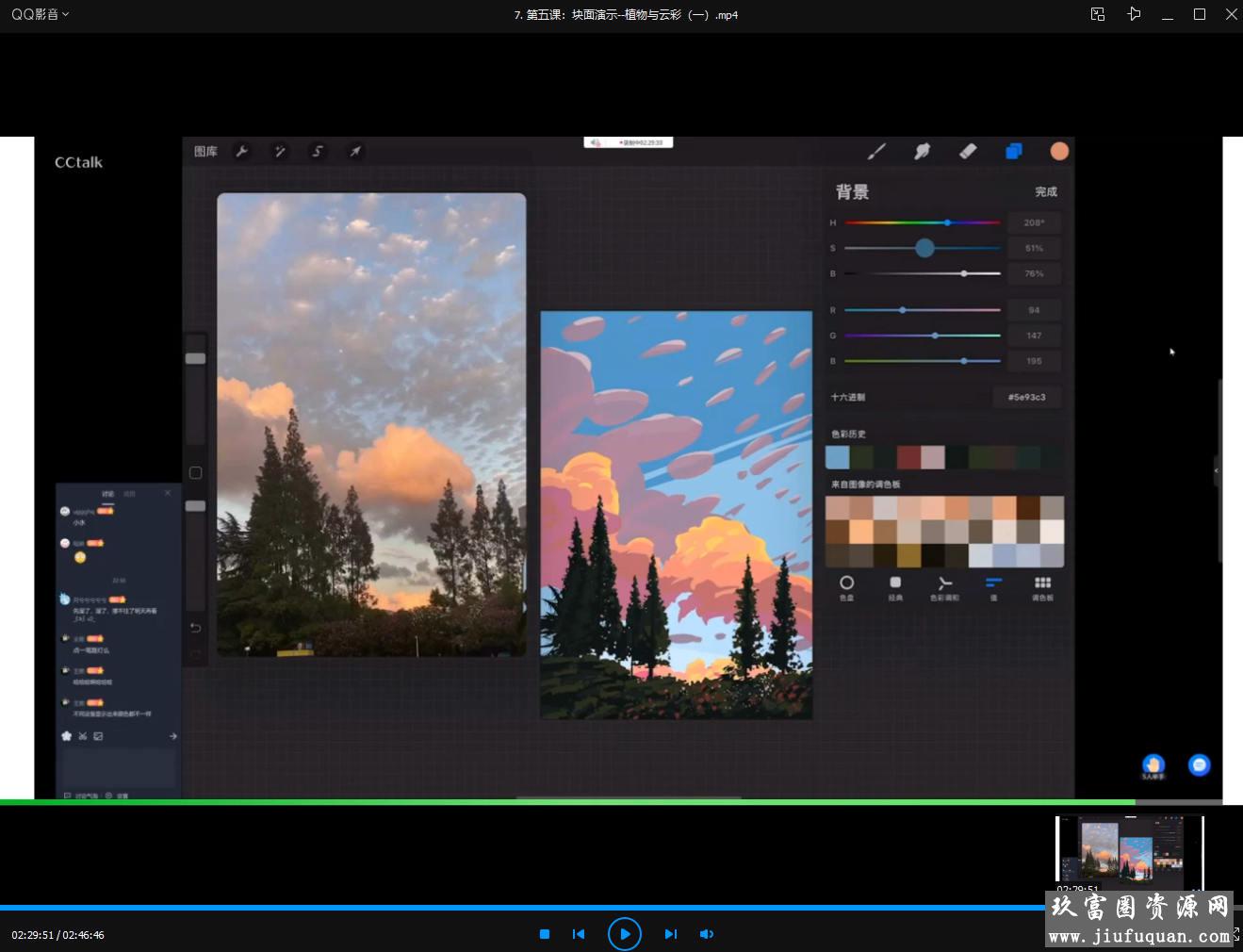Choose the eraser tool icon

pos(967,152)
